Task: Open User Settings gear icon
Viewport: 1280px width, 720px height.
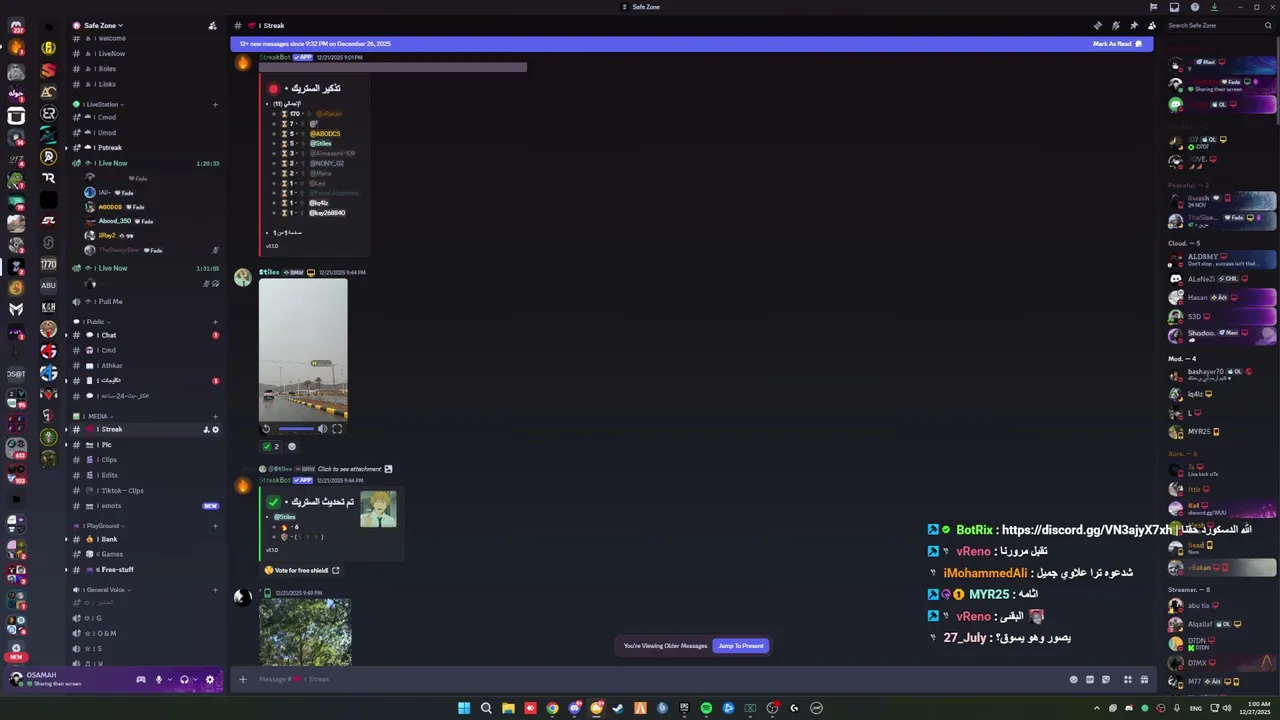Action: [209, 680]
